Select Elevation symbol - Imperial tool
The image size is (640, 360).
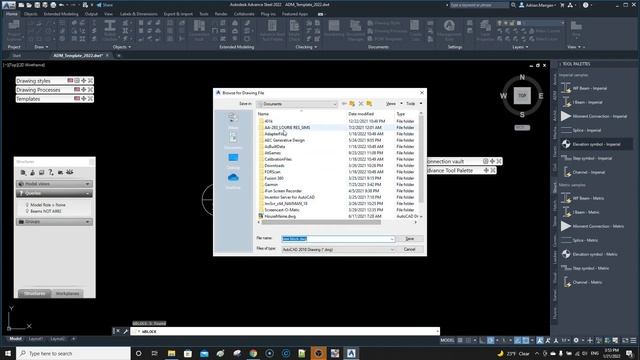point(591,144)
